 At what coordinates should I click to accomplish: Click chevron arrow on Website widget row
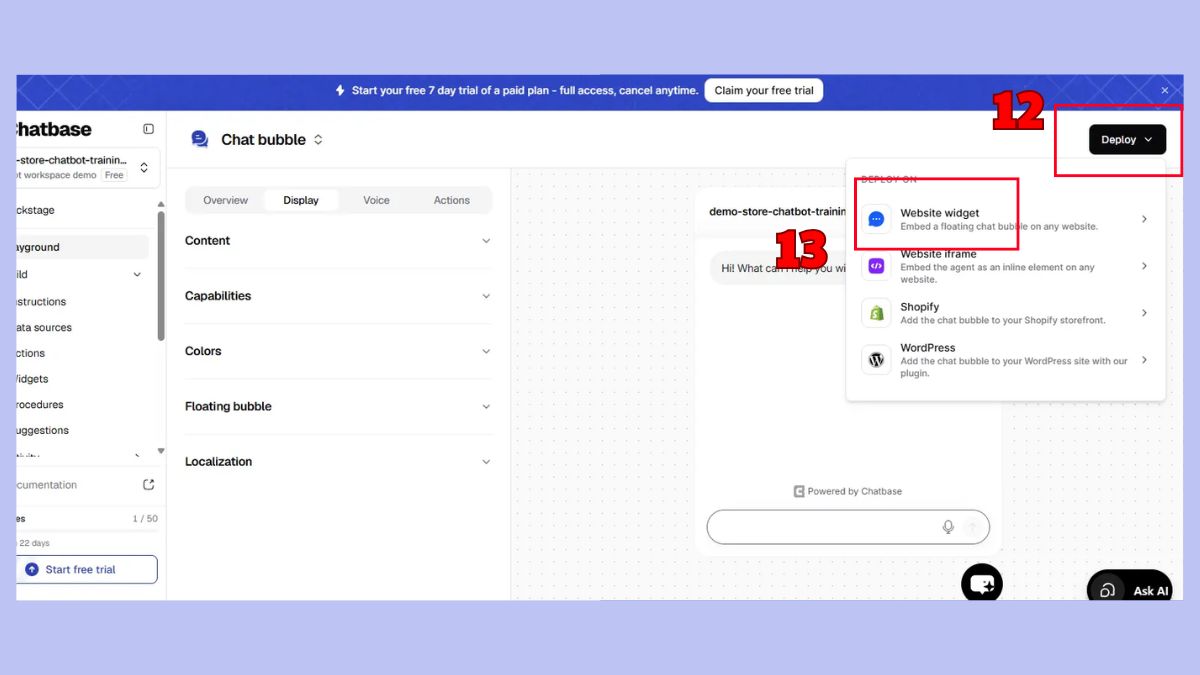point(1144,219)
